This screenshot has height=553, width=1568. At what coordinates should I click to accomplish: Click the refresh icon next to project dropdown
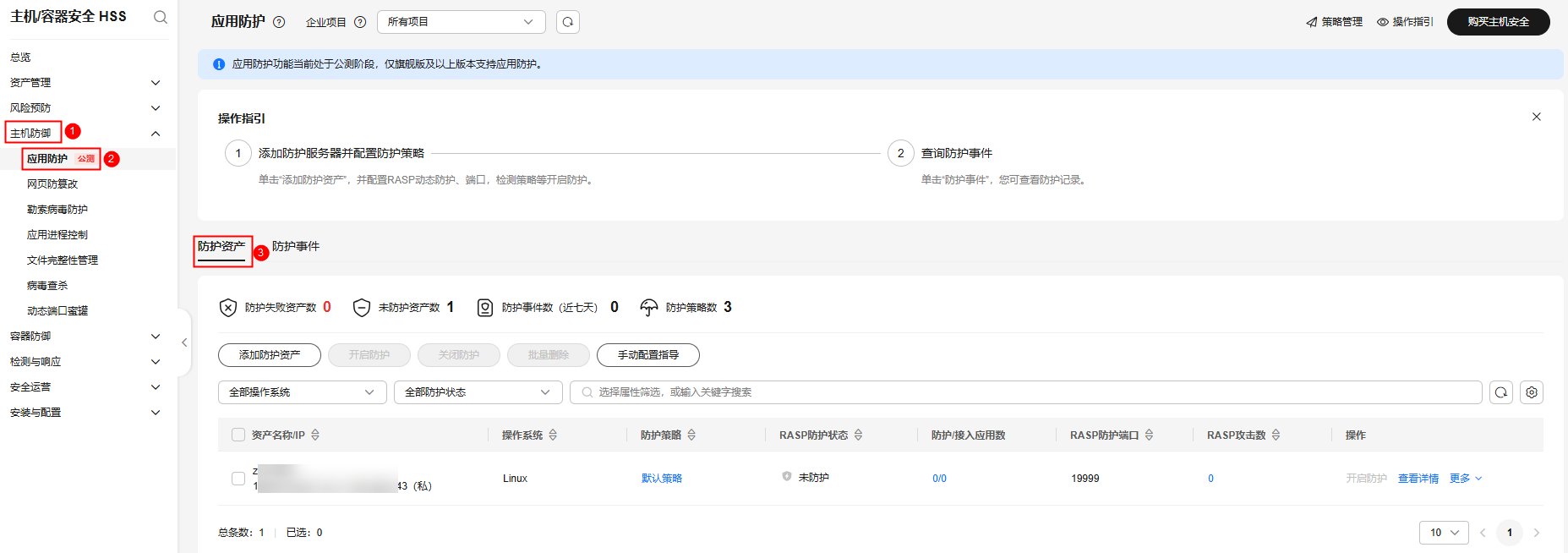pyautogui.click(x=568, y=22)
